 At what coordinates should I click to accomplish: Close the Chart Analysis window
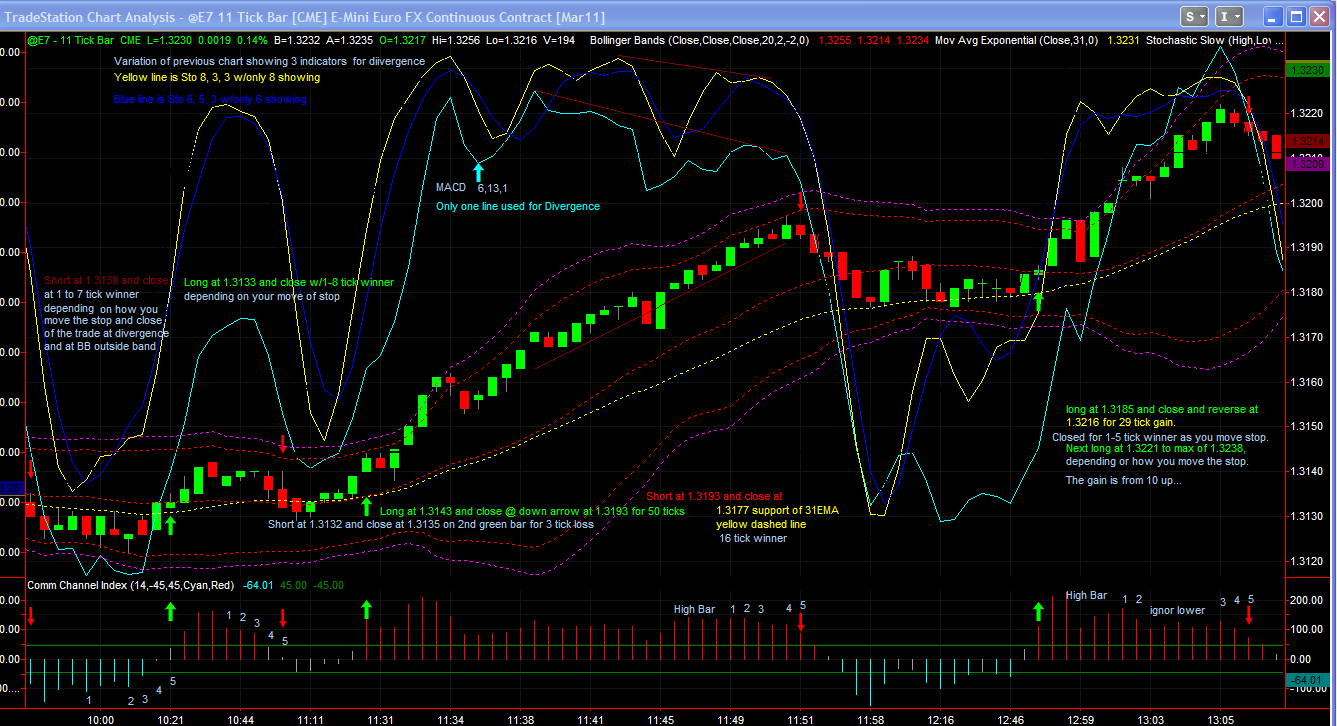point(1319,16)
